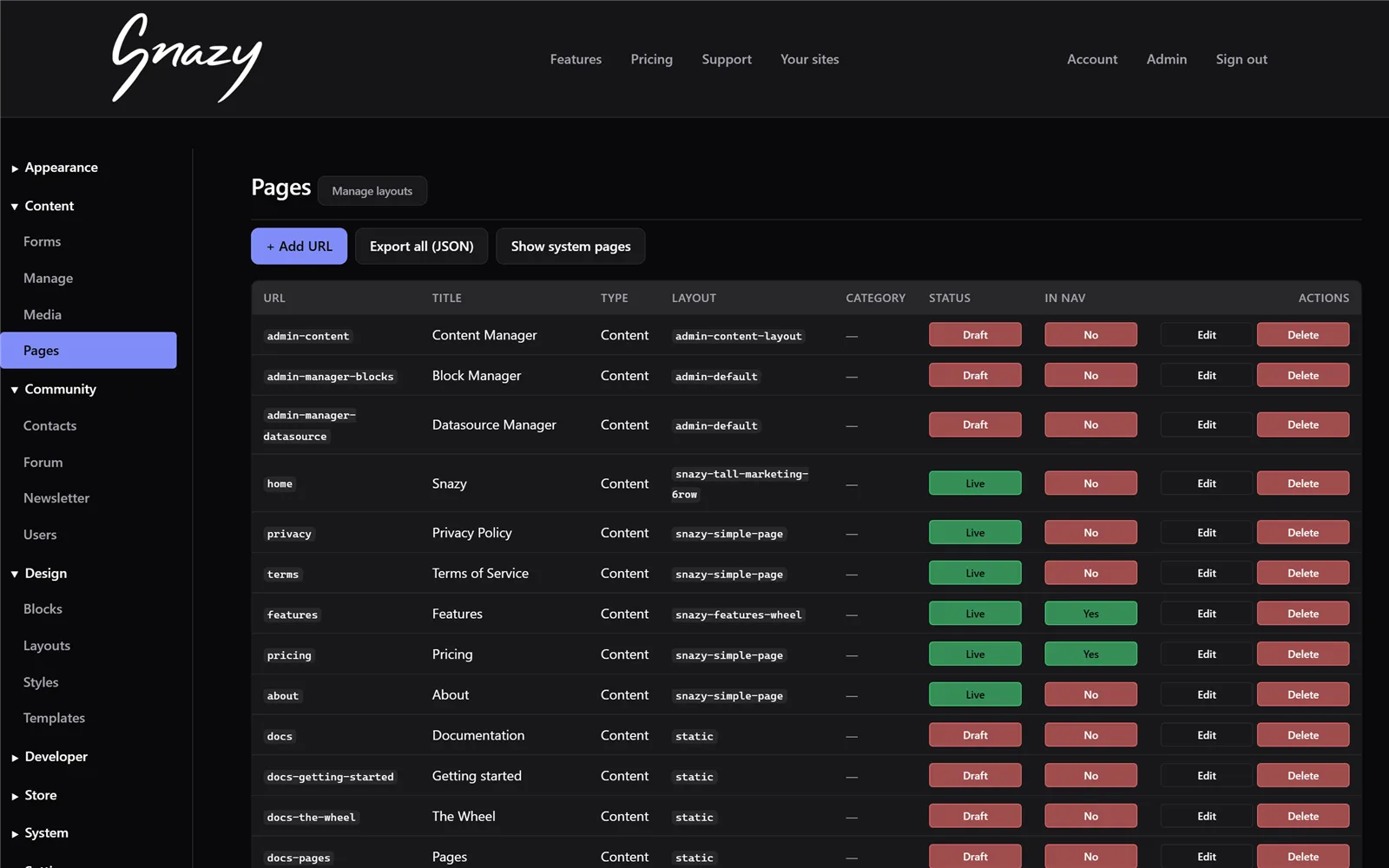Click the Manage layouts button
This screenshot has width=1389, height=868.
click(x=372, y=191)
